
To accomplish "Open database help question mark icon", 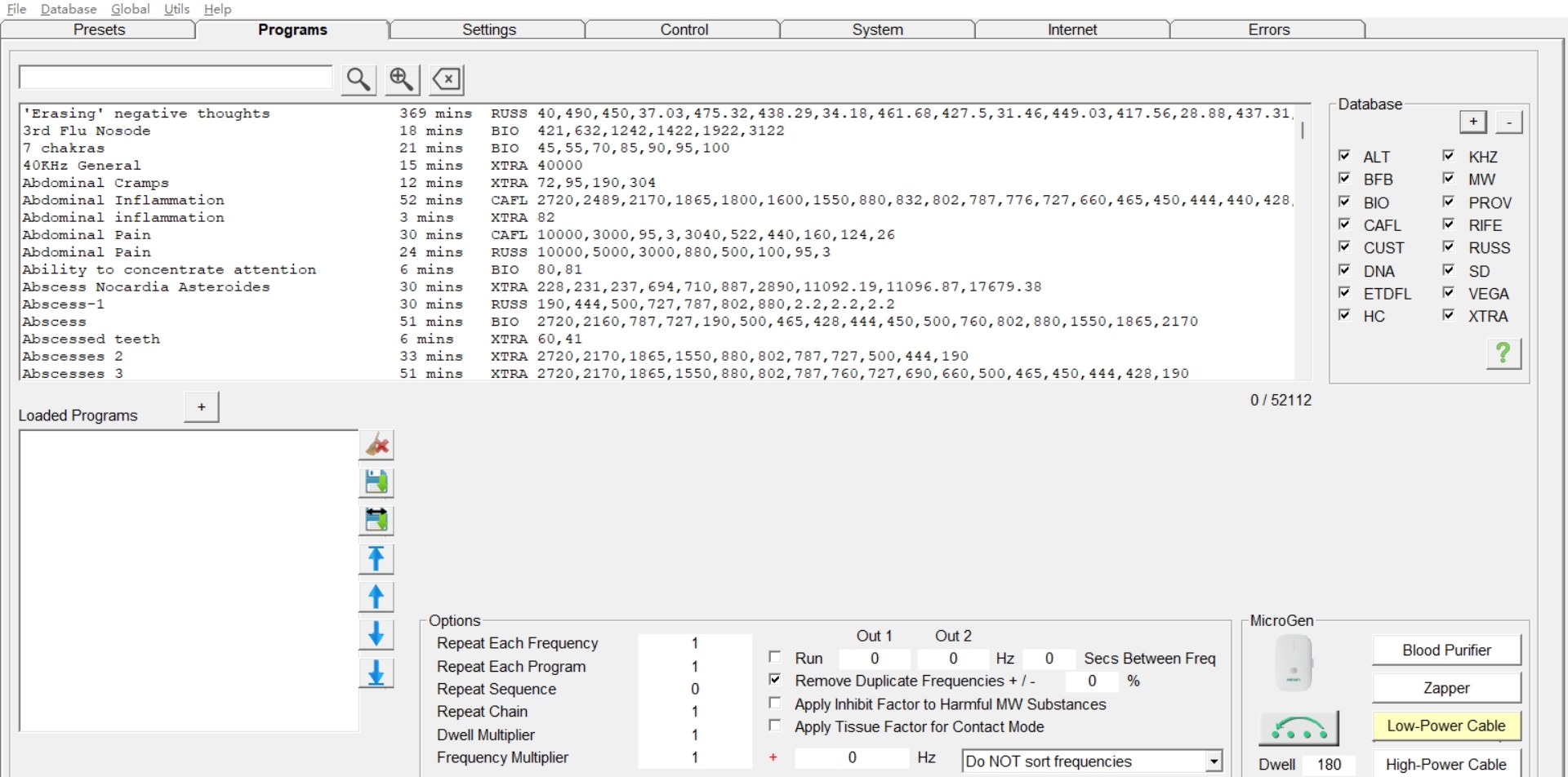I will (1503, 353).
